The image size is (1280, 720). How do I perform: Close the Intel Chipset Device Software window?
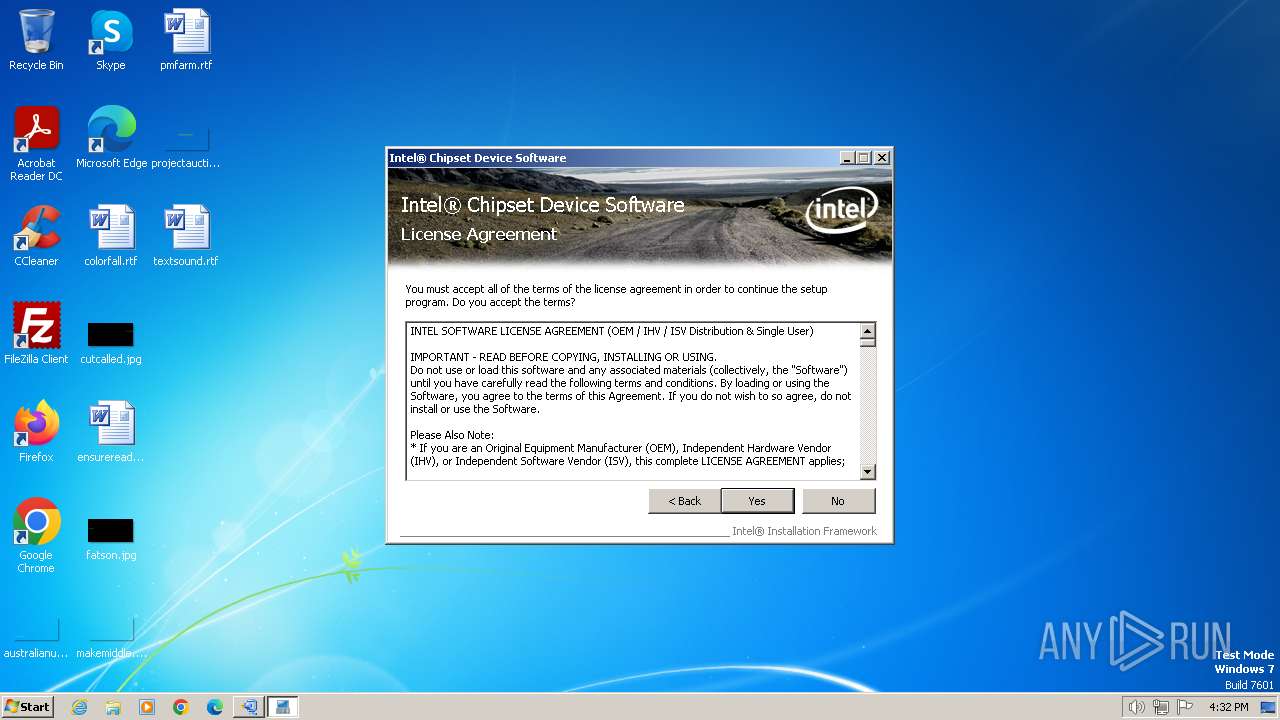(882, 158)
